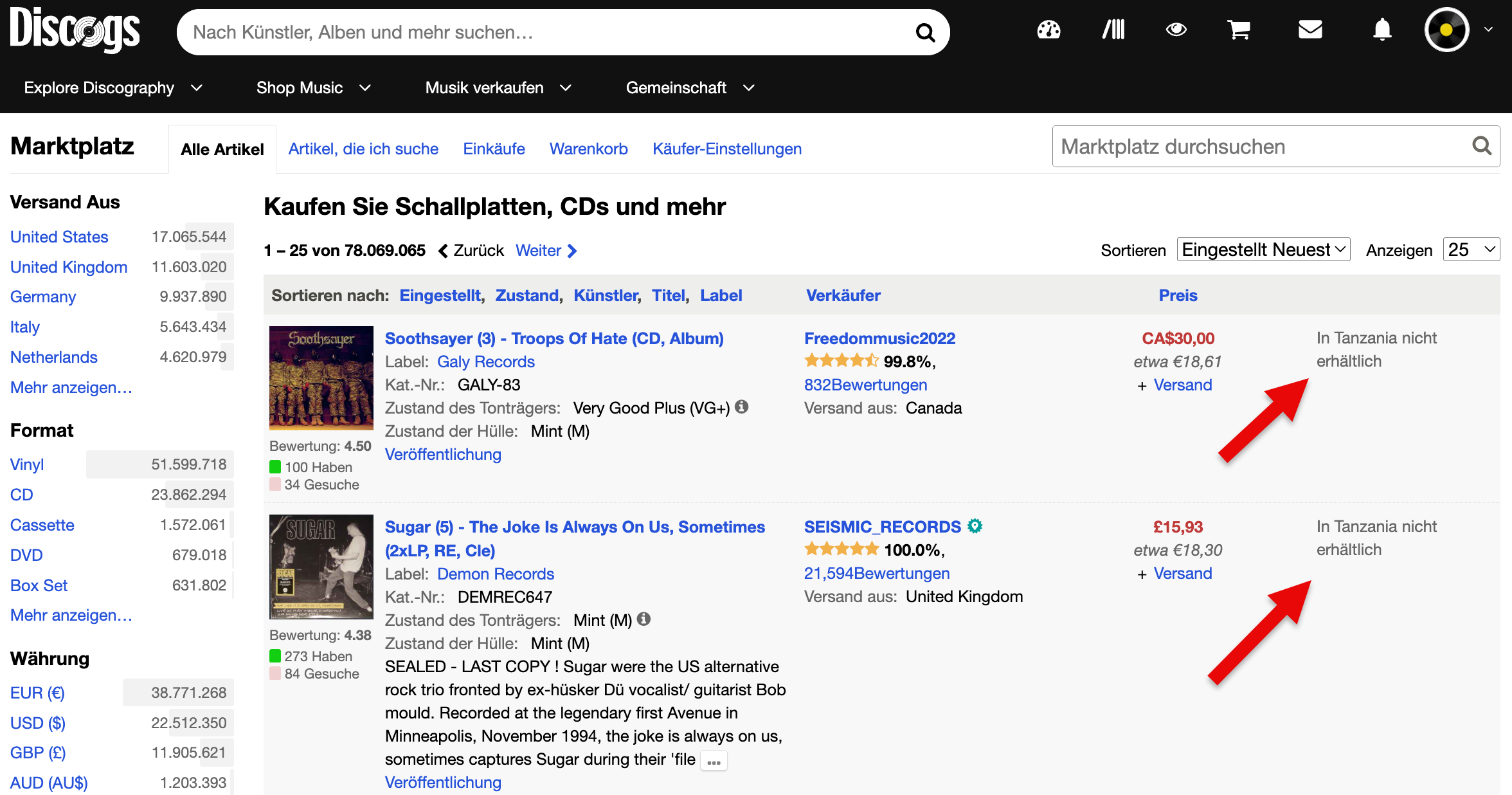Filter by AUD (AU$) currency
Viewport: 1512px width, 795px height.
click(49, 783)
